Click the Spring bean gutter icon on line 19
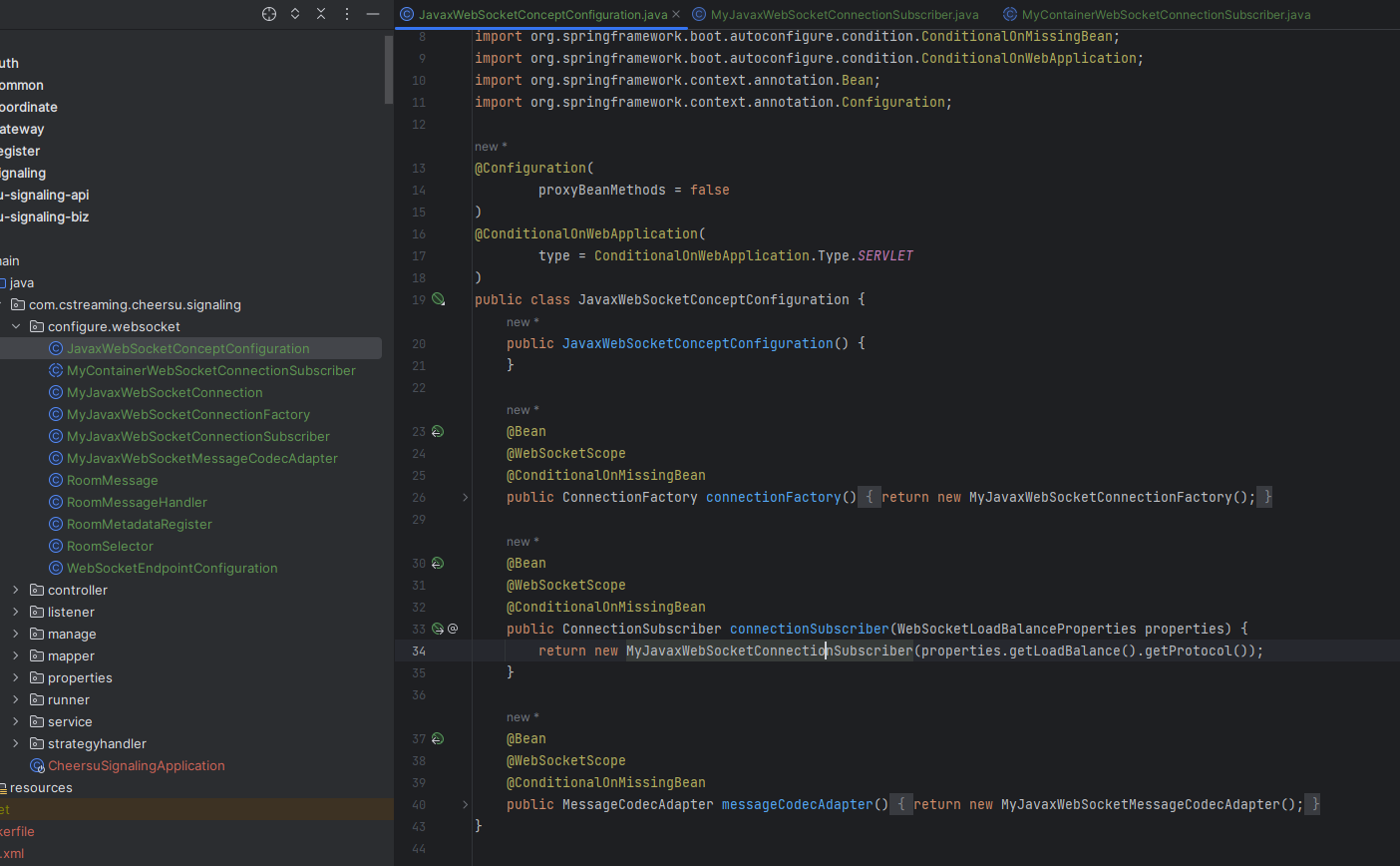The height and width of the screenshot is (866, 1400). [x=439, y=299]
